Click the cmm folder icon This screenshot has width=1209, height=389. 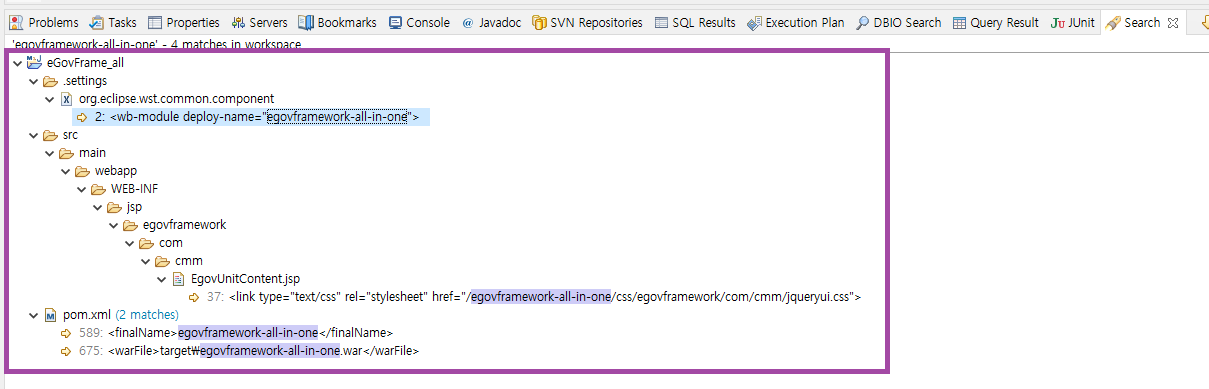[163, 261]
